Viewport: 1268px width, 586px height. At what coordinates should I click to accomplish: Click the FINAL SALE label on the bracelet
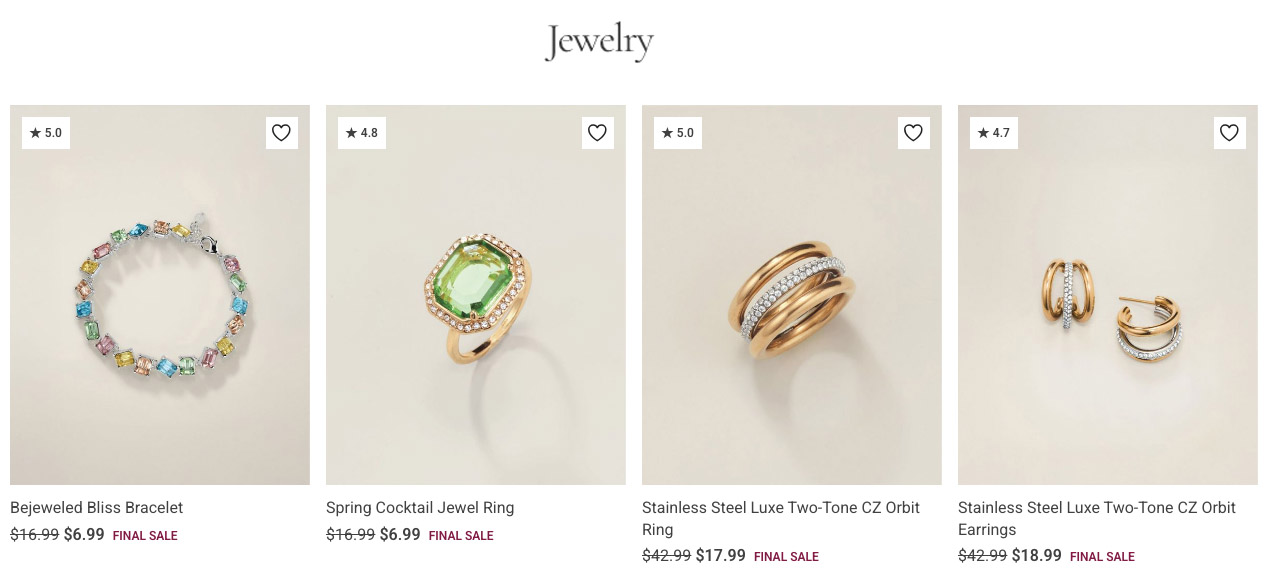coord(145,535)
